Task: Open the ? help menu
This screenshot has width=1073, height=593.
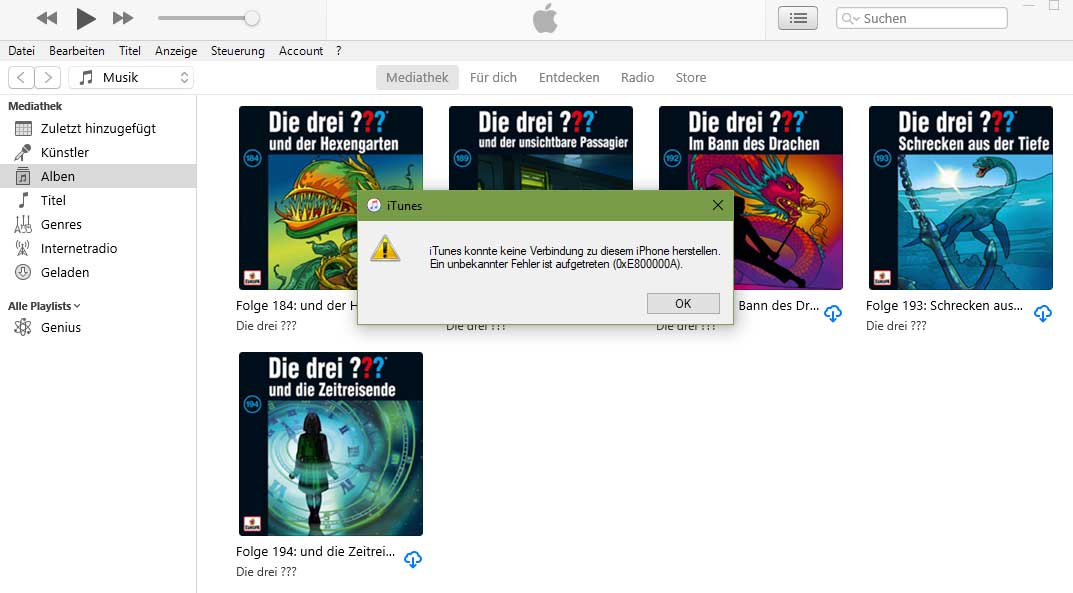Action: click(339, 51)
